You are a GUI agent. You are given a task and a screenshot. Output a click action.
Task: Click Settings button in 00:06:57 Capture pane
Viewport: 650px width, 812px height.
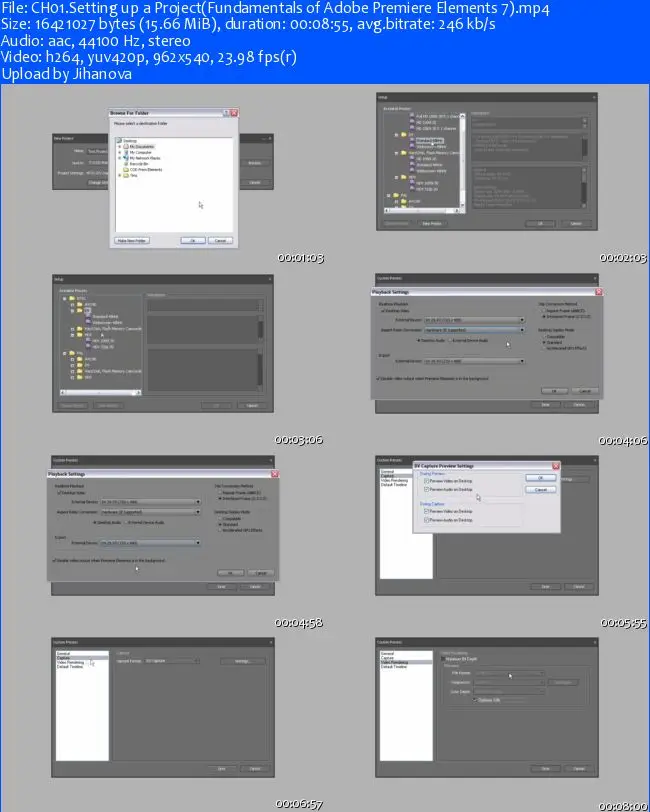(x=242, y=661)
